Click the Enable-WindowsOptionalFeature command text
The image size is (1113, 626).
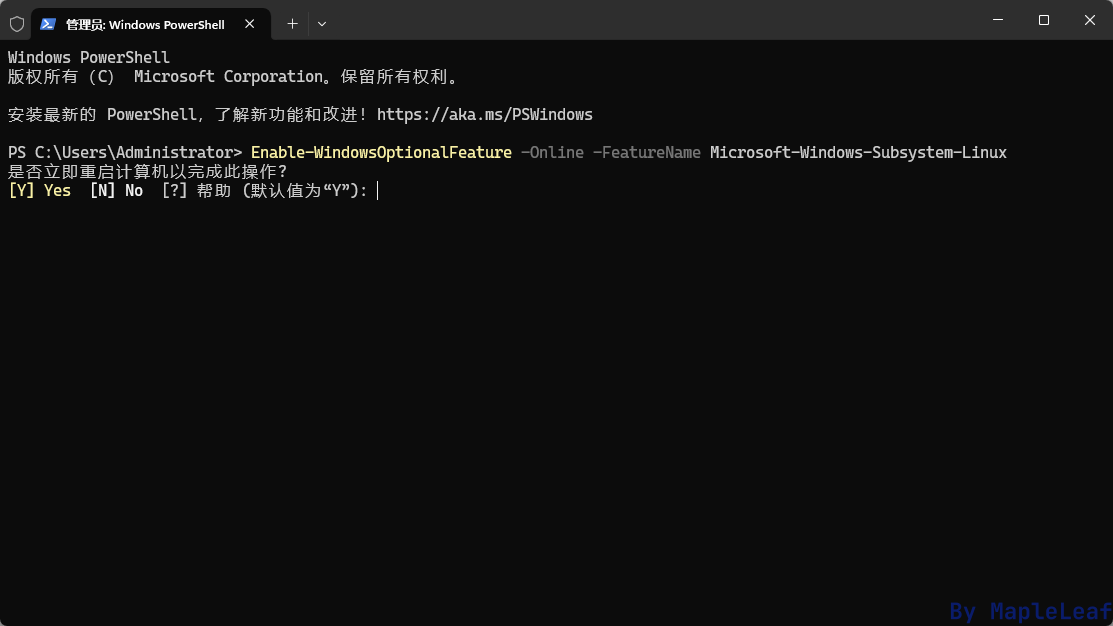pos(381,153)
